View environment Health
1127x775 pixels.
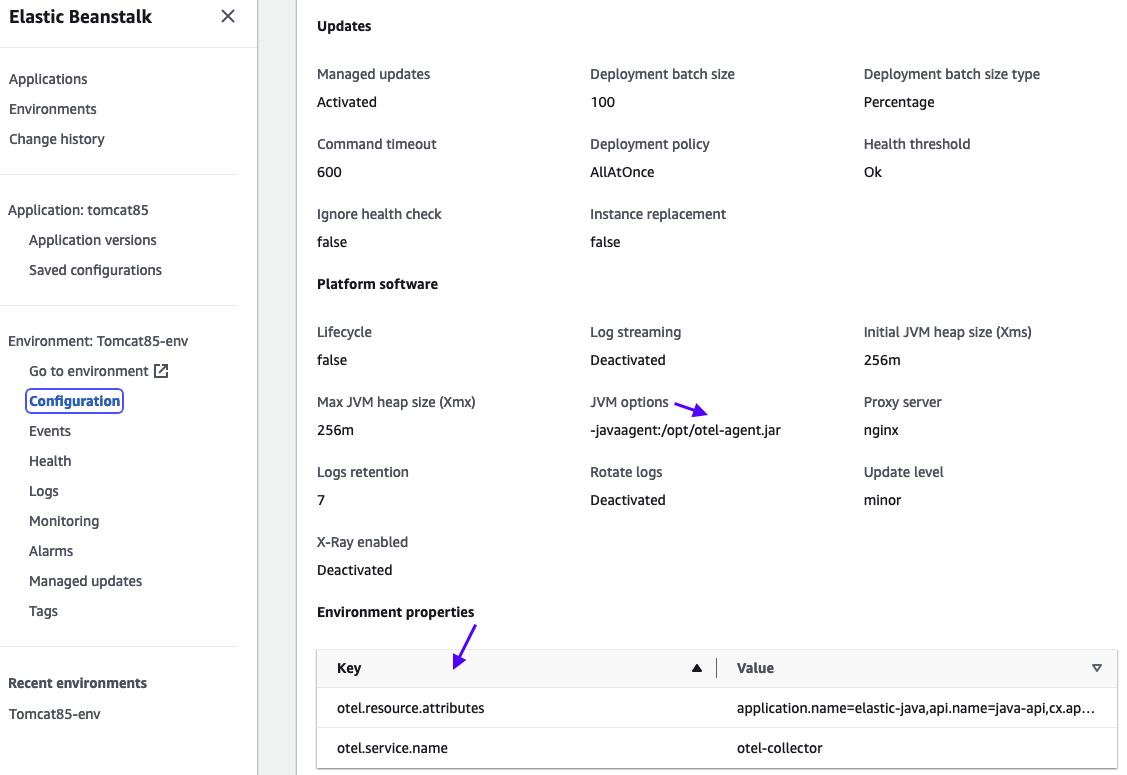coord(50,461)
